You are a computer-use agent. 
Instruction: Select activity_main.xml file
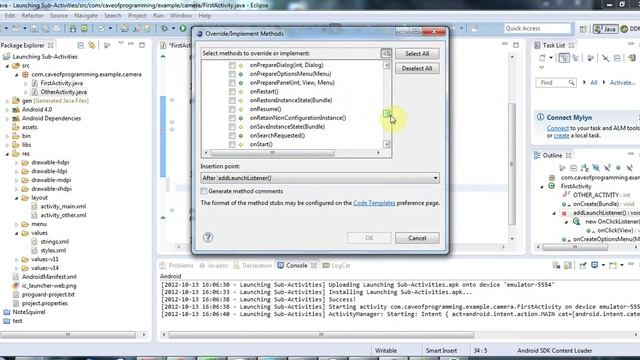click(x=63, y=207)
